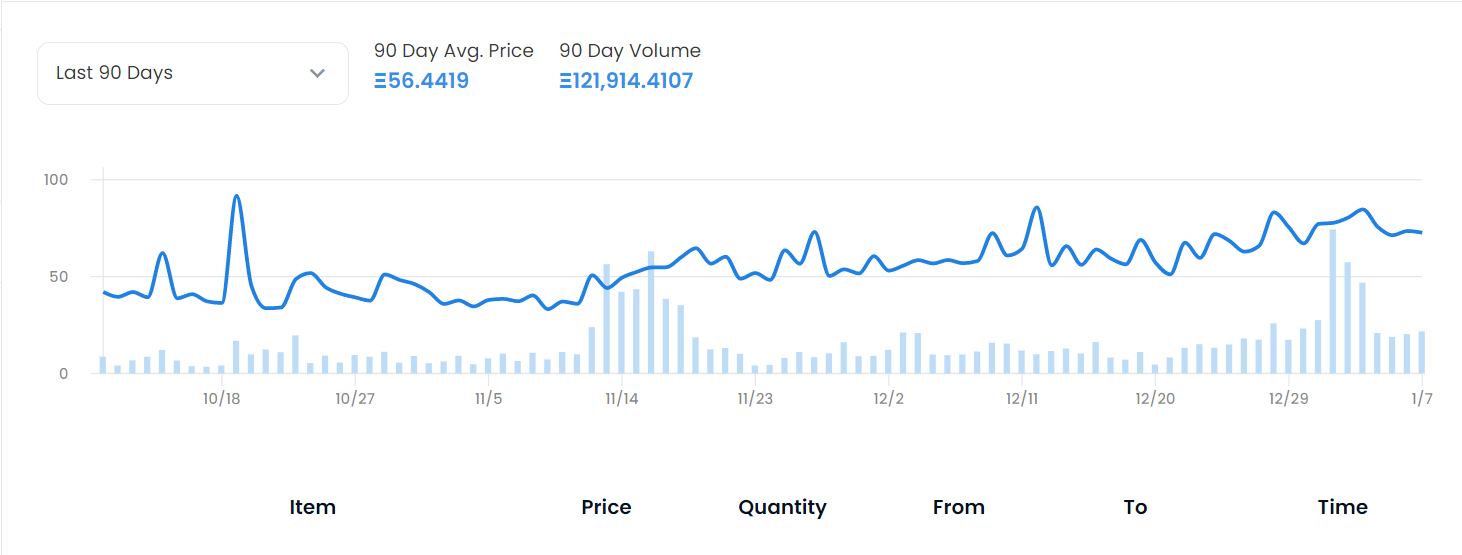Click the 12/11 date label on the chart axis
Screen dimensions: 1462x555
pyautogui.click(x=1021, y=398)
